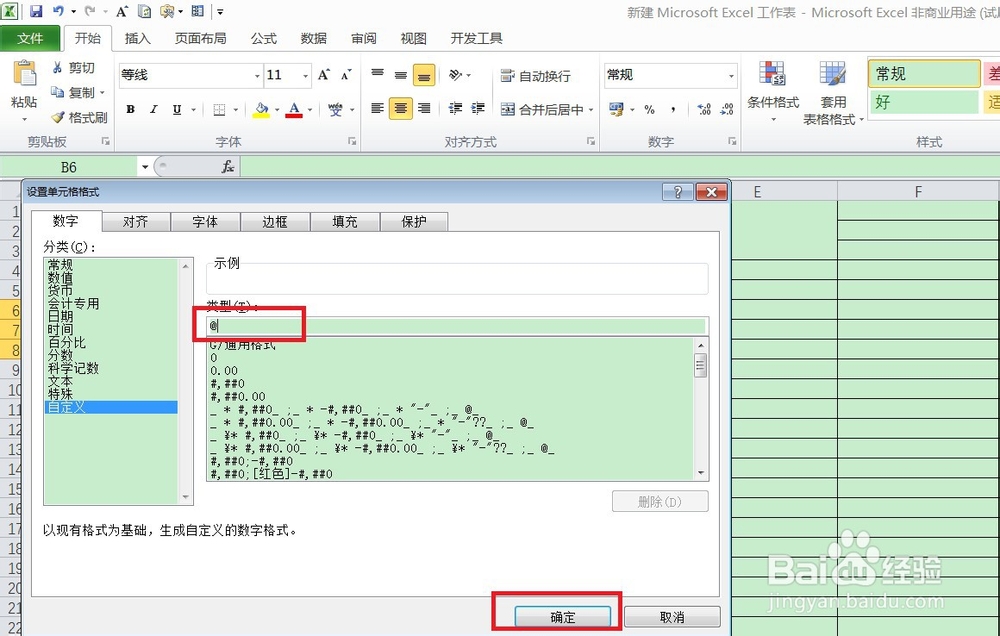Apply bold formatting with the B icon

coord(130,109)
